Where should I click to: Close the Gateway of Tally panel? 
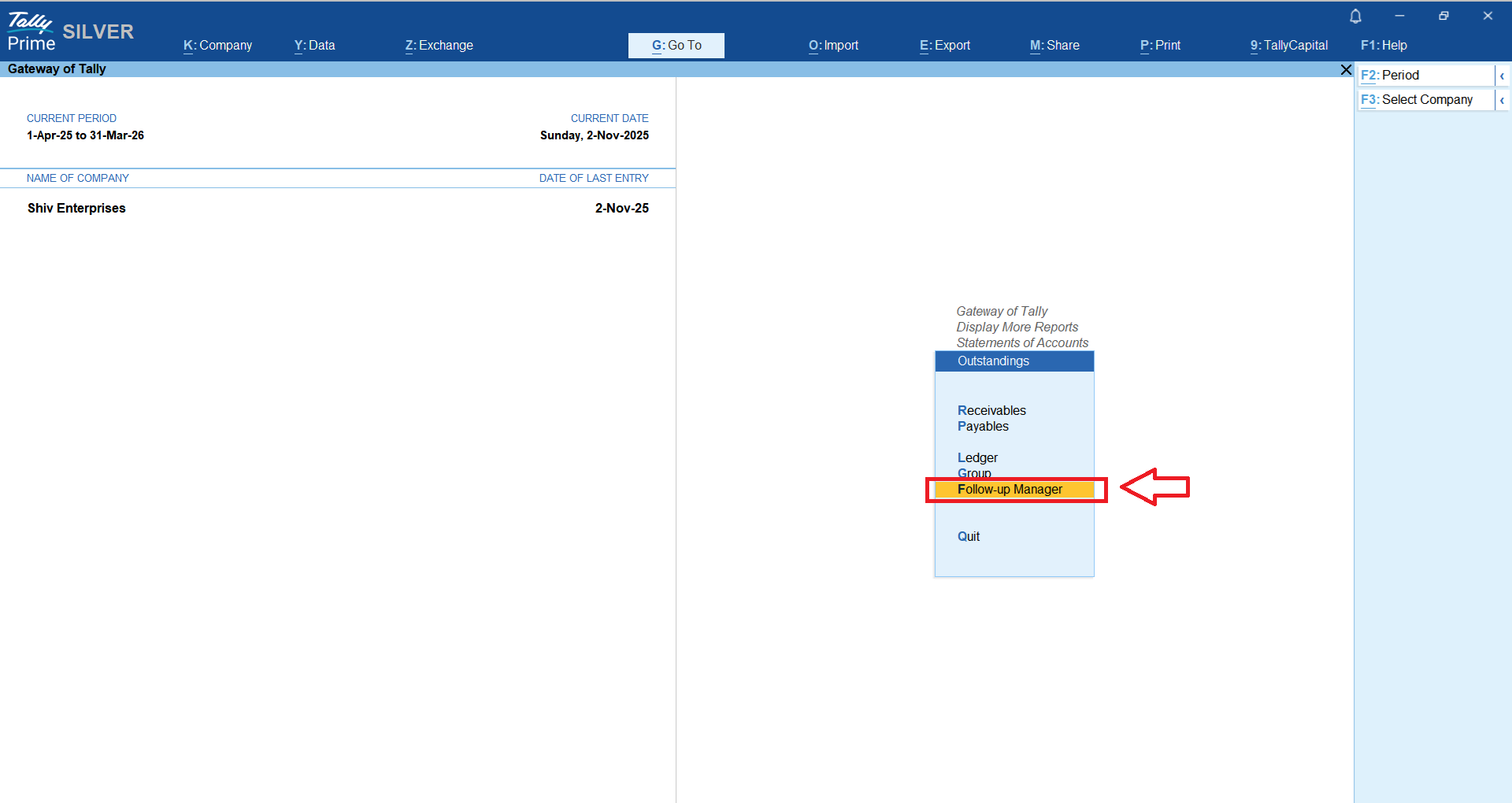tap(1346, 70)
